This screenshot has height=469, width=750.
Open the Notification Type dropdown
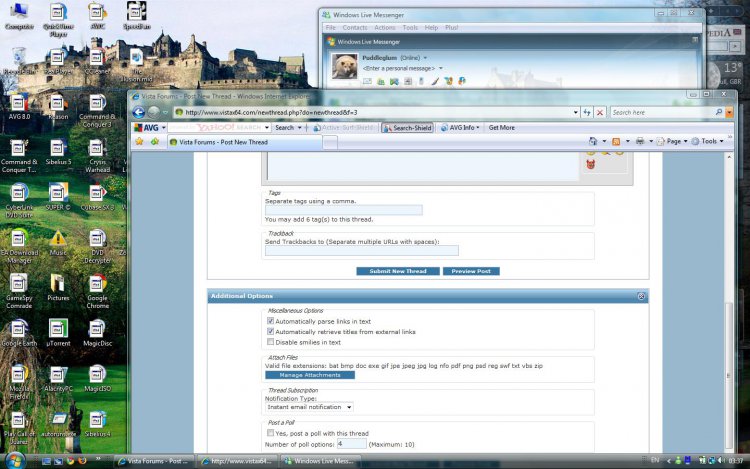click(309, 407)
